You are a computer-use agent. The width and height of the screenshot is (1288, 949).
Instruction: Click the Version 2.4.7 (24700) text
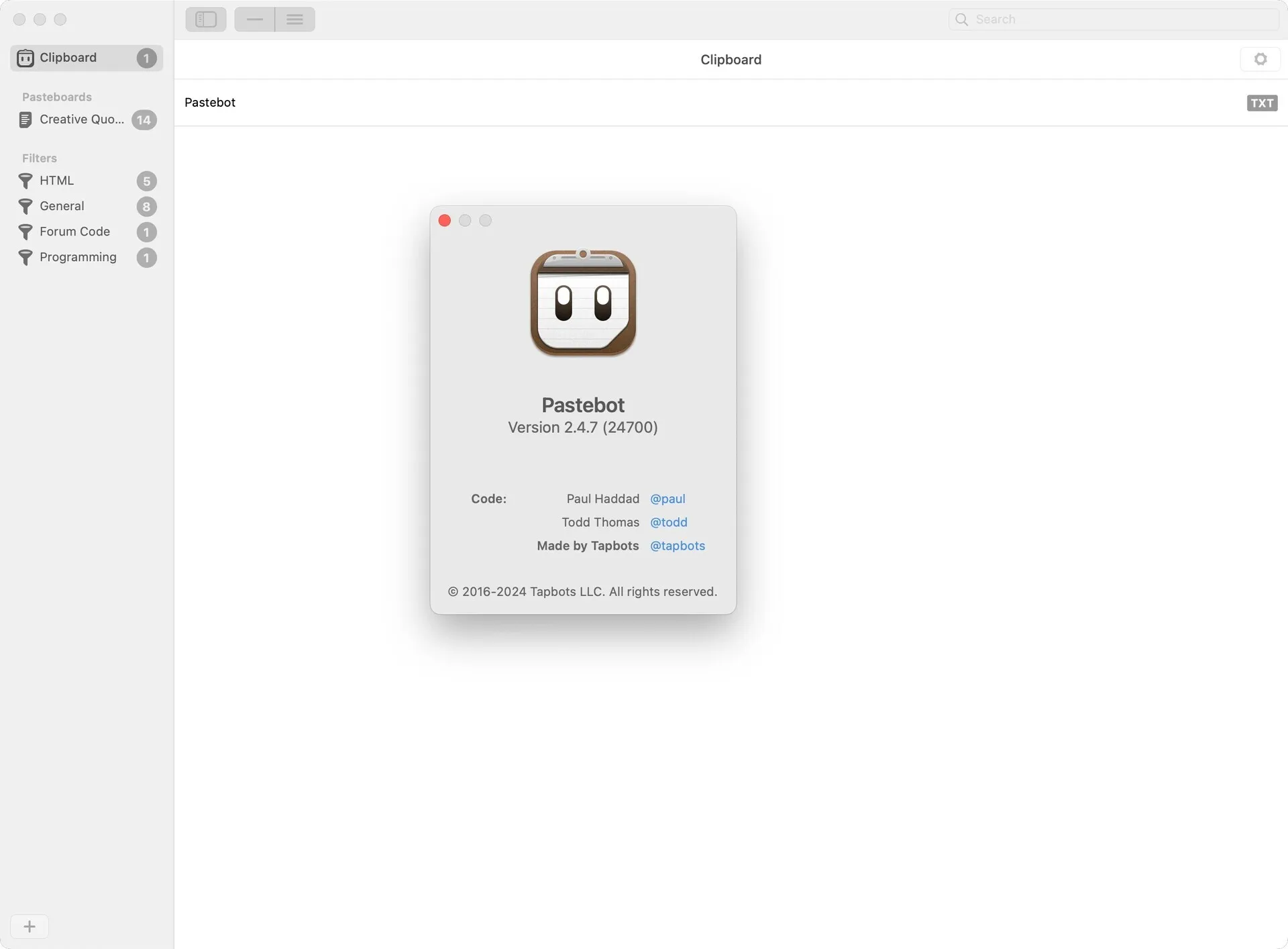point(583,428)
